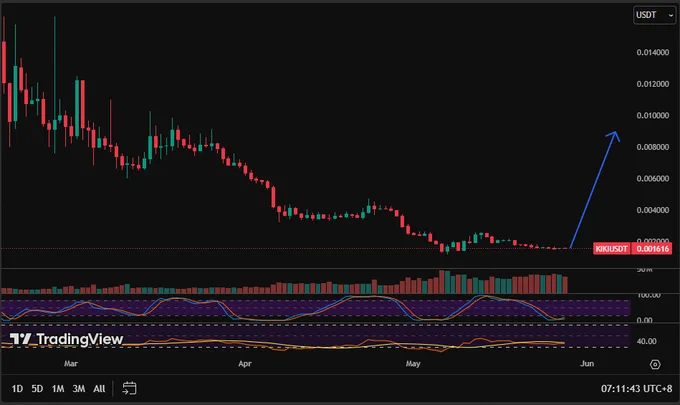Click the 0.008000 price axis label

click(653, 147)
